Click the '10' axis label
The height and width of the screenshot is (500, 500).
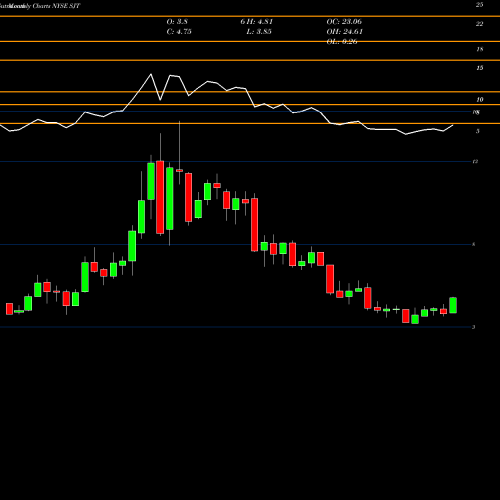(479, 100)
